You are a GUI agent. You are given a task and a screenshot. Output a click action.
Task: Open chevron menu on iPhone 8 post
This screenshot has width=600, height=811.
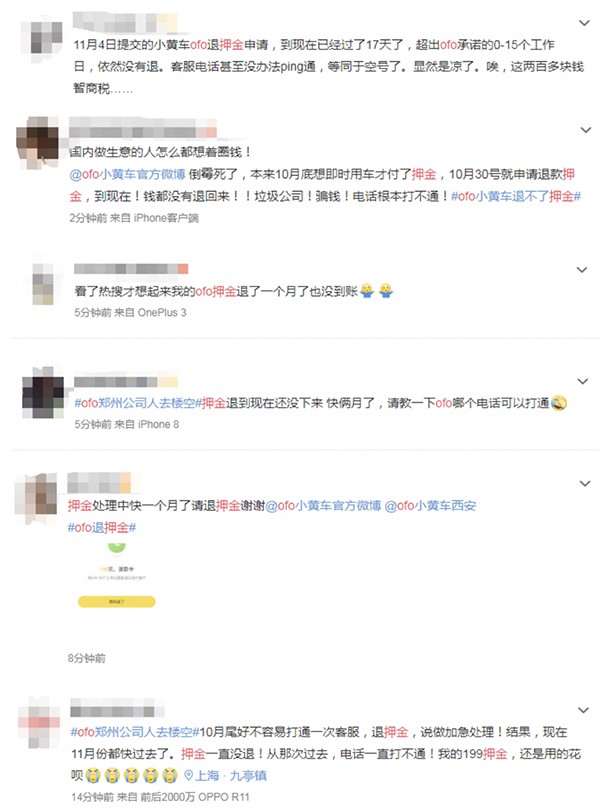coord(582,381)
